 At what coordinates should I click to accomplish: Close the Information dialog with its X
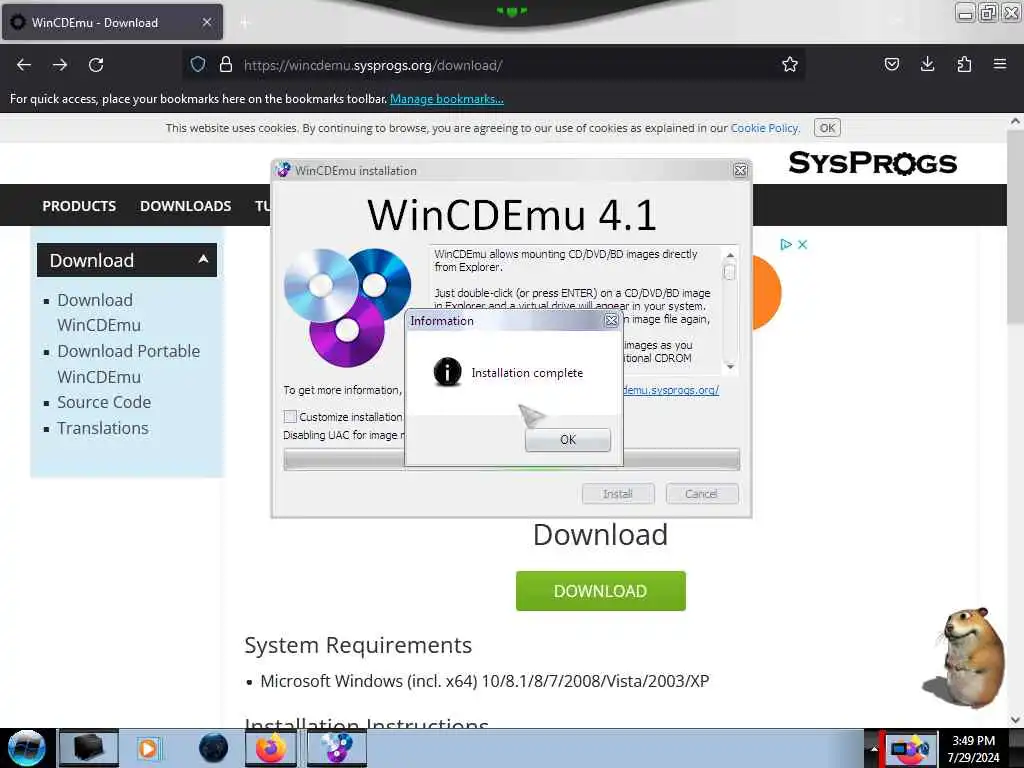611,321
